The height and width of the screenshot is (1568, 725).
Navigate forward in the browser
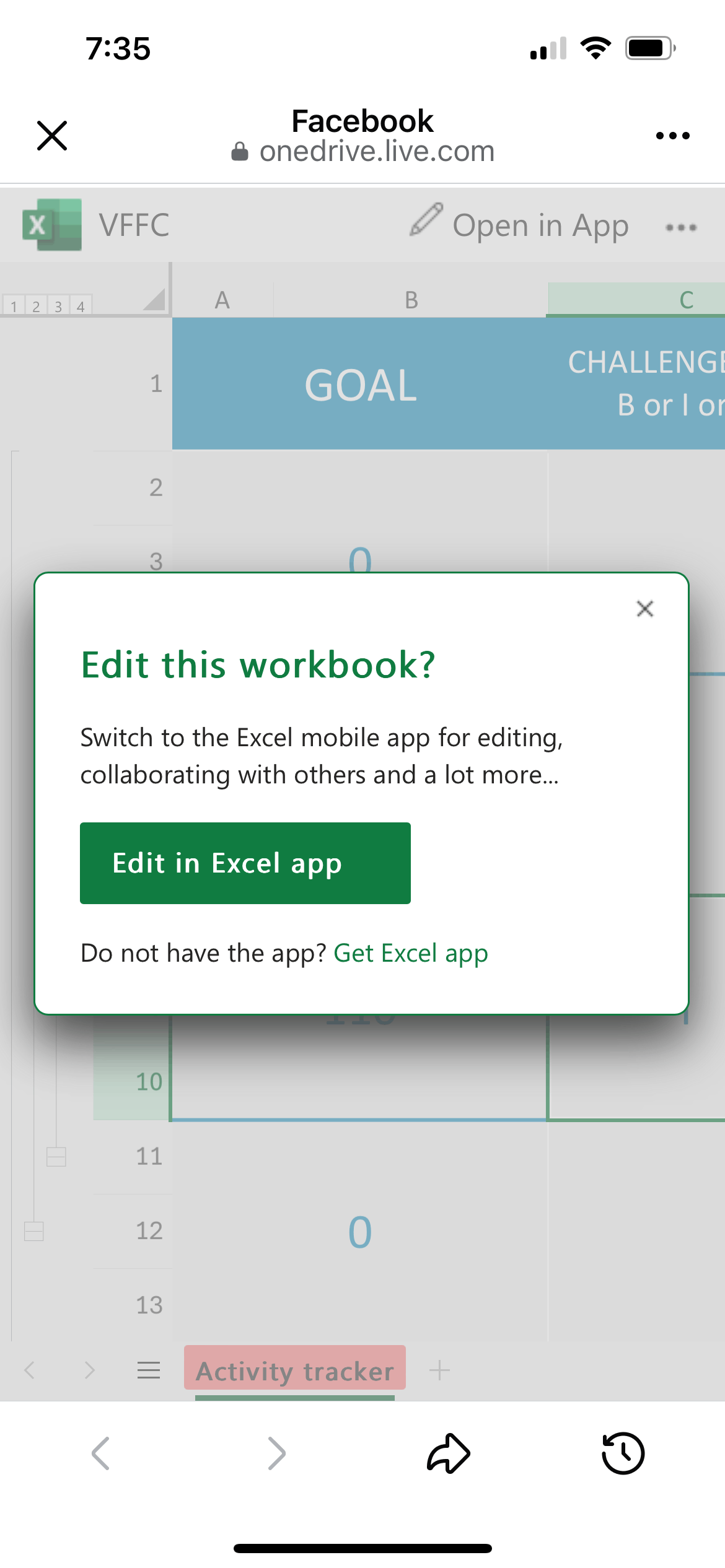276,1453
